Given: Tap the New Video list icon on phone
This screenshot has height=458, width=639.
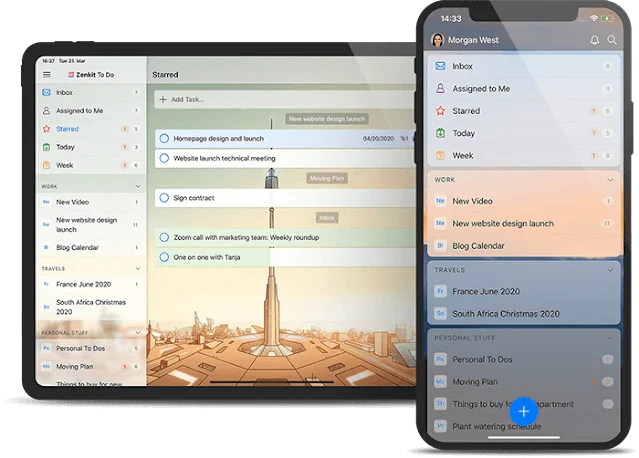Looking at the screenshot, I should pyautogui.click(x=440, y=201).
